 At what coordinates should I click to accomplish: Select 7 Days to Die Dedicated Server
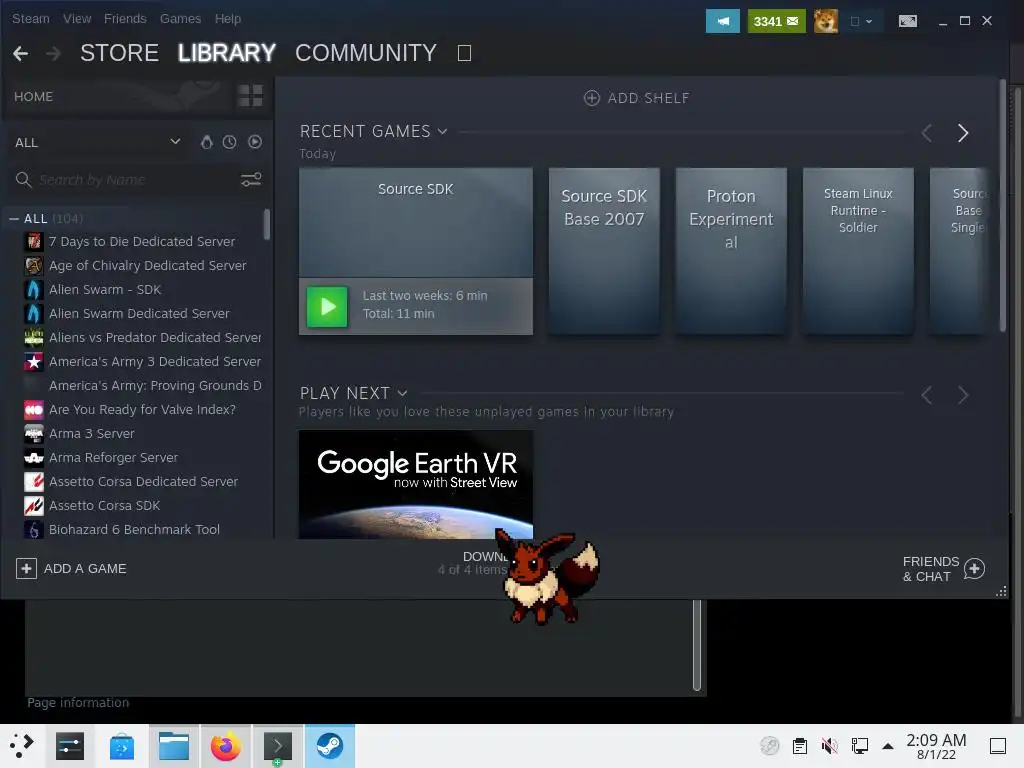pos(142,242)
